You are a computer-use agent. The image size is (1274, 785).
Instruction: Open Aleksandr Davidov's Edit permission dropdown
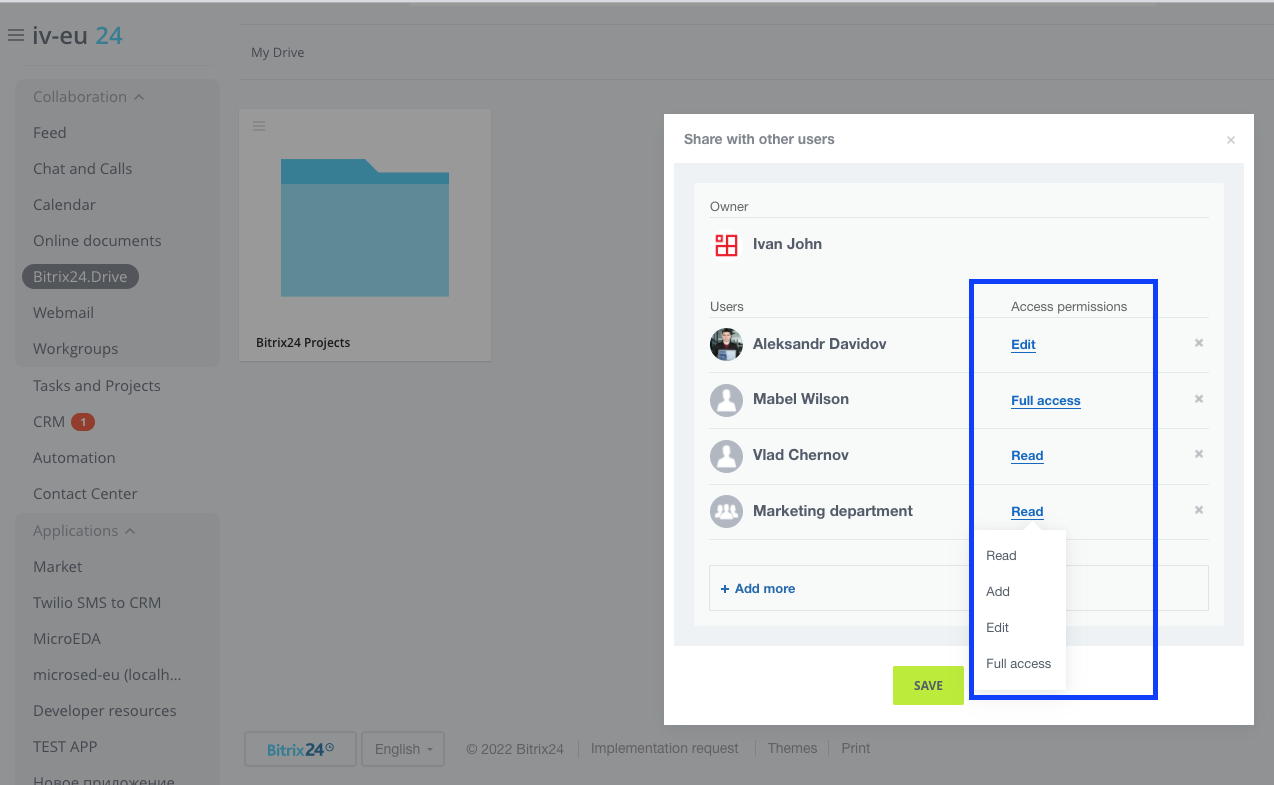[x=1023, y=344]
